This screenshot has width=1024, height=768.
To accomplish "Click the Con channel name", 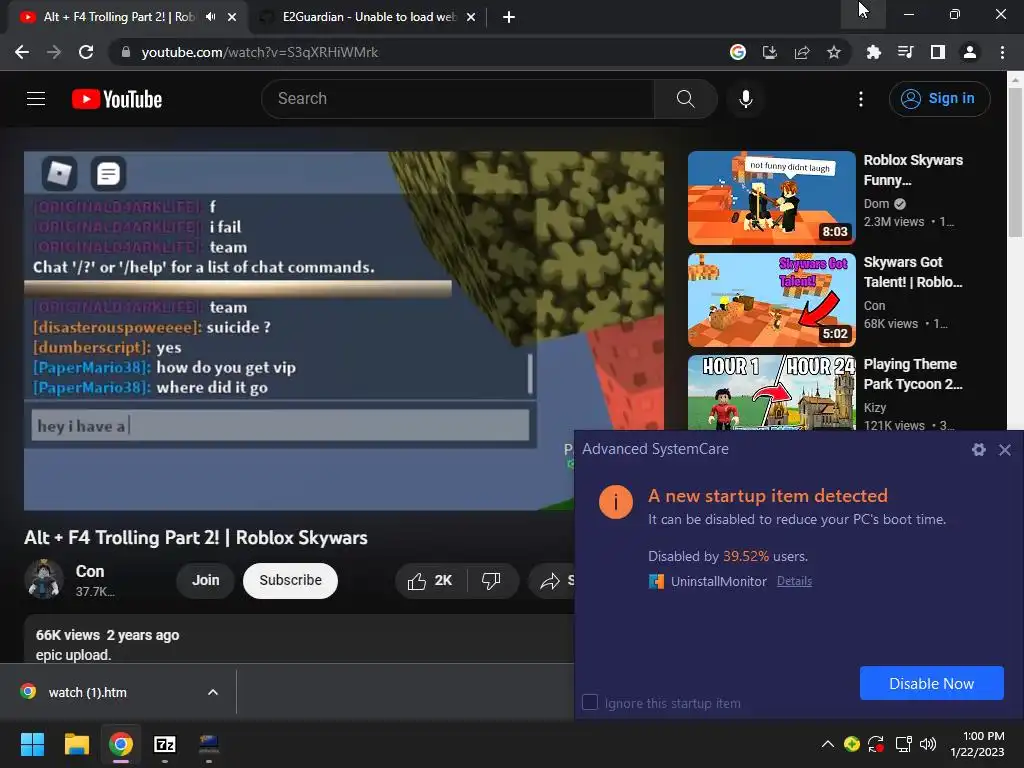I will pos(90,571).
